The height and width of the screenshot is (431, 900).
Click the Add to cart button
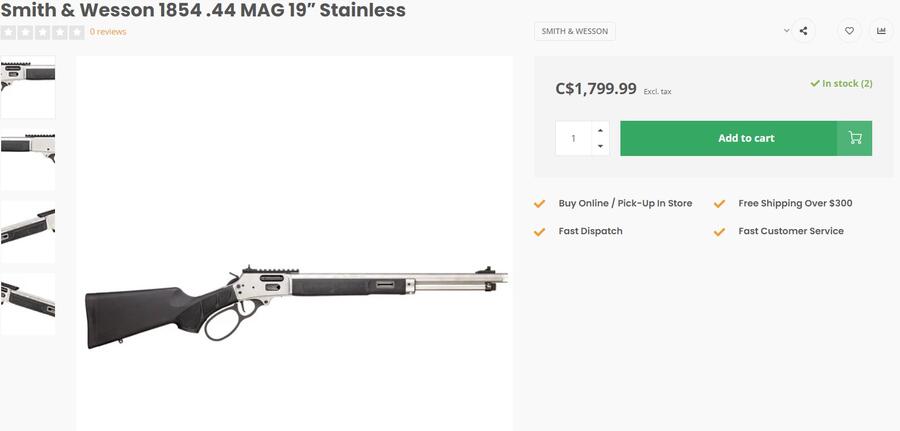[x=745, y=138]
